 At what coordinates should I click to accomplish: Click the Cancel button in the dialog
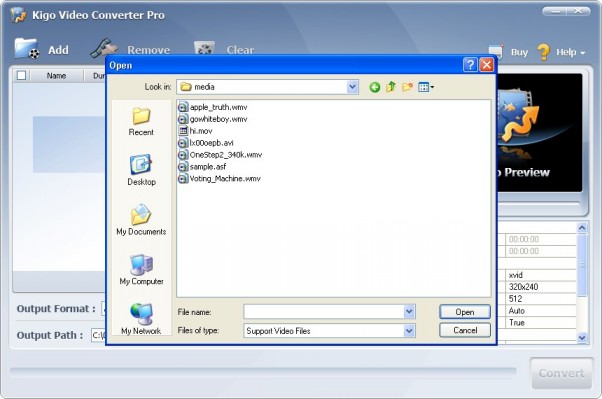tap(465, 330)
